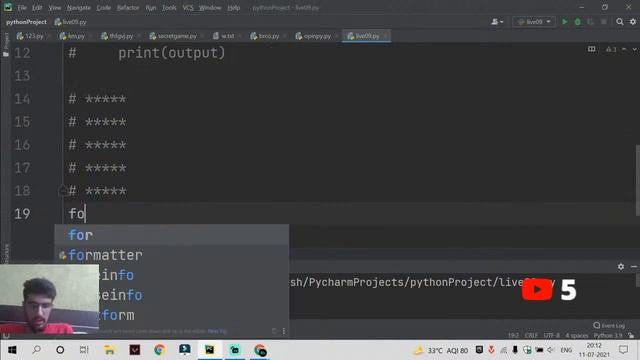
Task: Open the Tools menu
Action: pyautogui.click(x=169, y=8)
